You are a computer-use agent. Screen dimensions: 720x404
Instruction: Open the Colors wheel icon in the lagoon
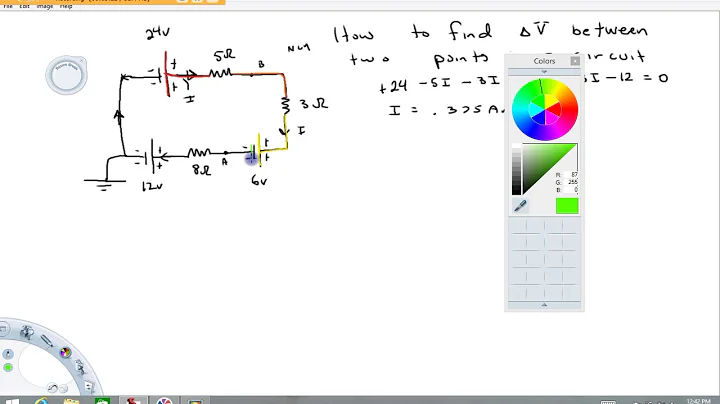[65, 353]
